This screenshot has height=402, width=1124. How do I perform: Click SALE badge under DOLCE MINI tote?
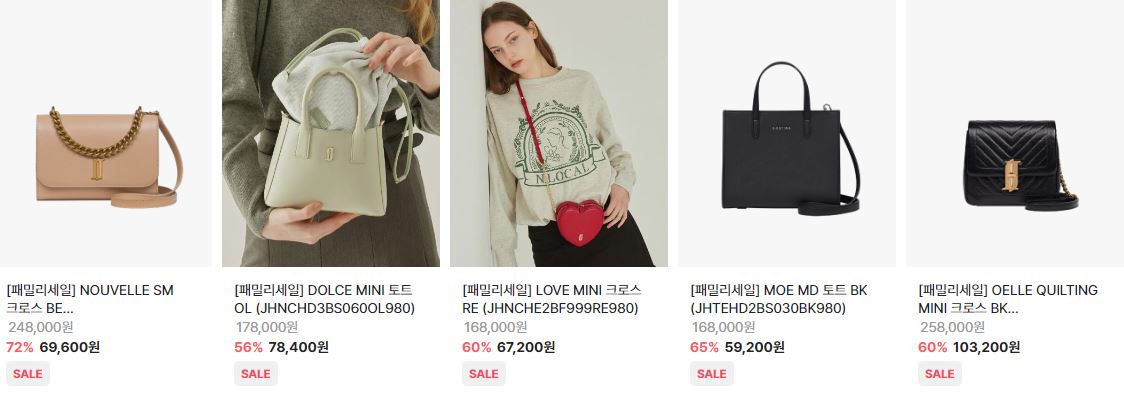coord(256,373)
